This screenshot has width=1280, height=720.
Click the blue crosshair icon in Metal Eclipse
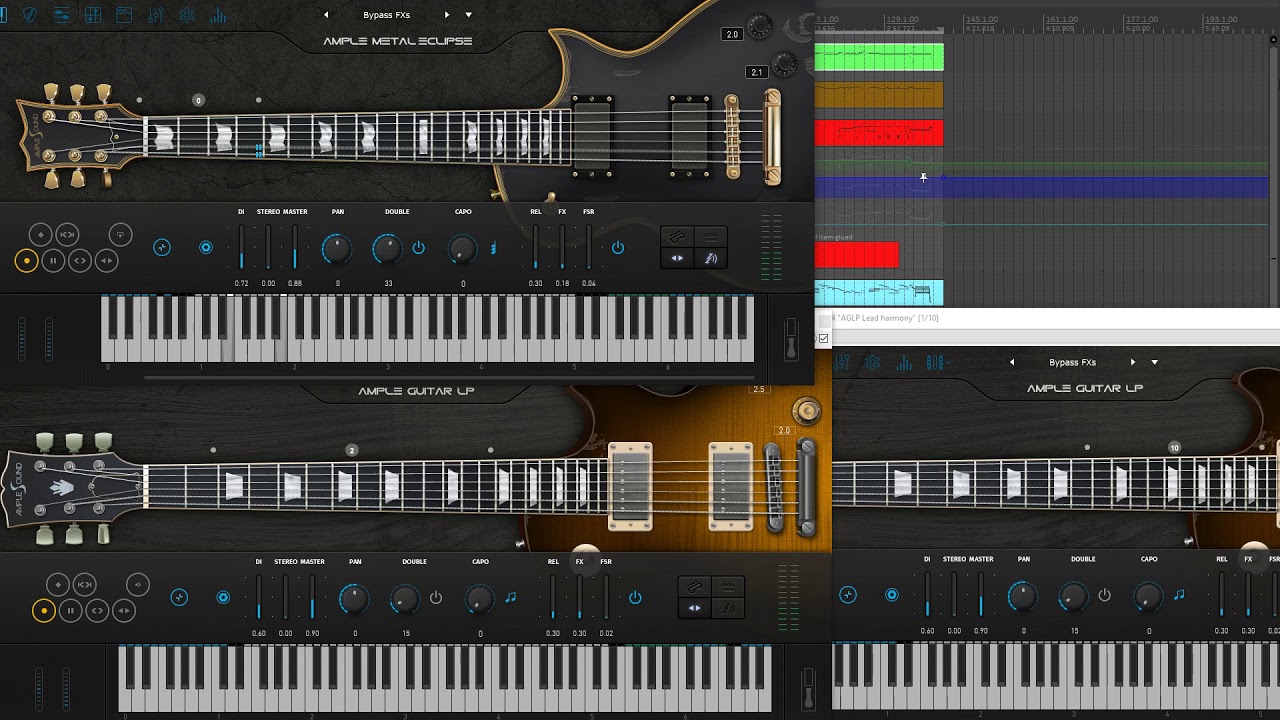(x=162, y=248)
